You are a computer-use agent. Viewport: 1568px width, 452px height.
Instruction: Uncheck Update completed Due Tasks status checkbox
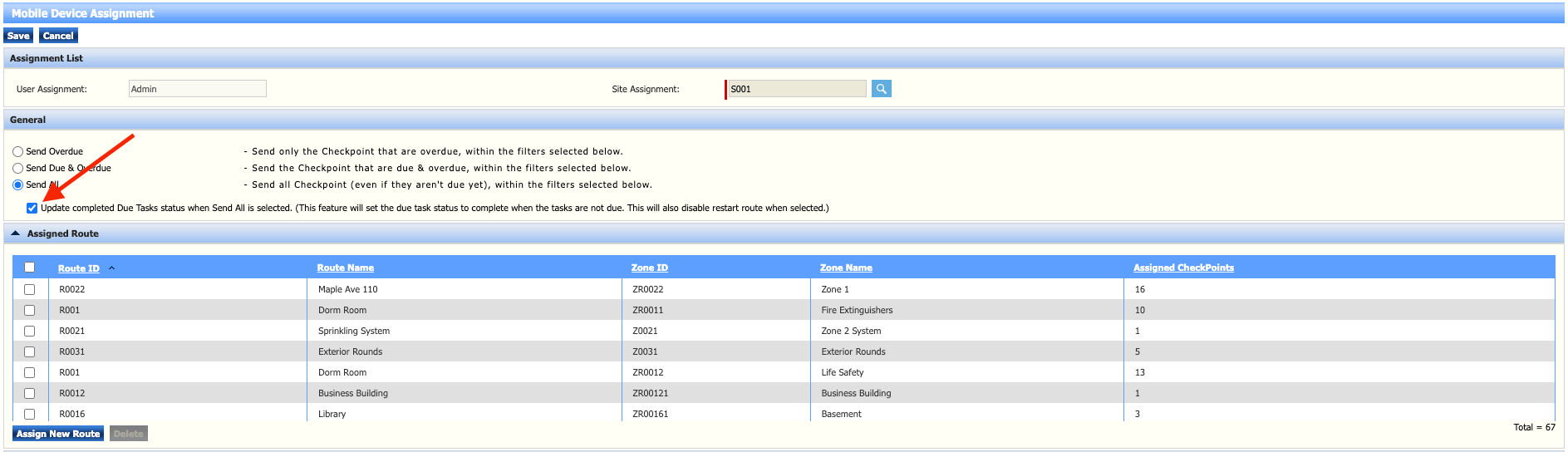coord(32,209)
